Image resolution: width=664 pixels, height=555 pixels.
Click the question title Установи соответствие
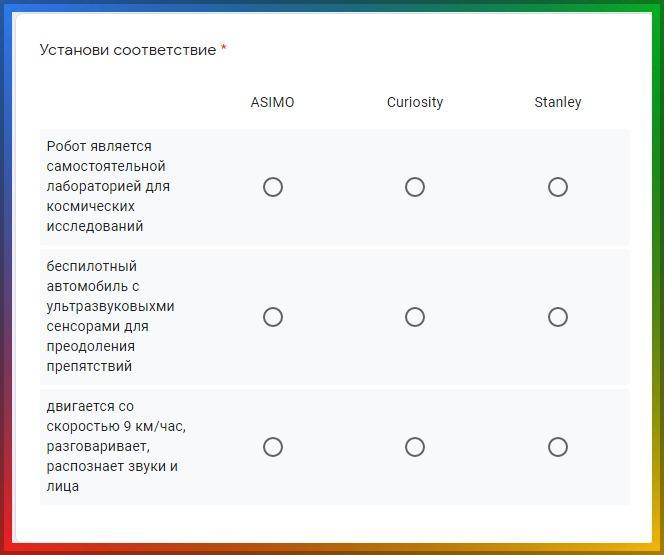pos(128,50)
